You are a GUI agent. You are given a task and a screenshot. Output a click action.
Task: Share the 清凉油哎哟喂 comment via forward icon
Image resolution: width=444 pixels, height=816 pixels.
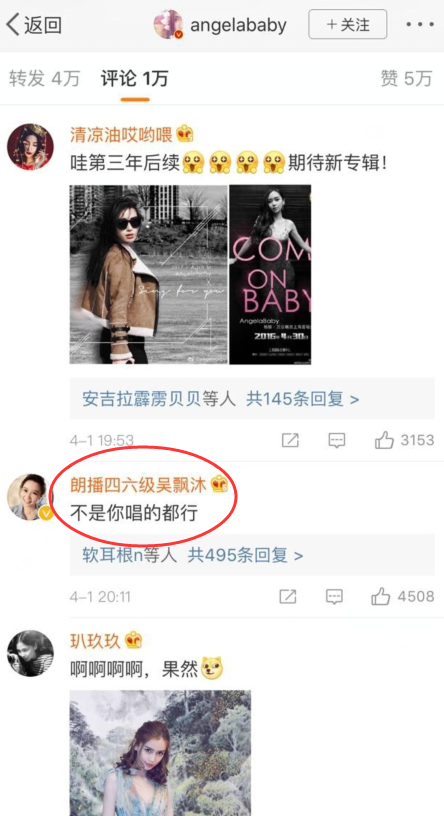click(x=290, y=440)
